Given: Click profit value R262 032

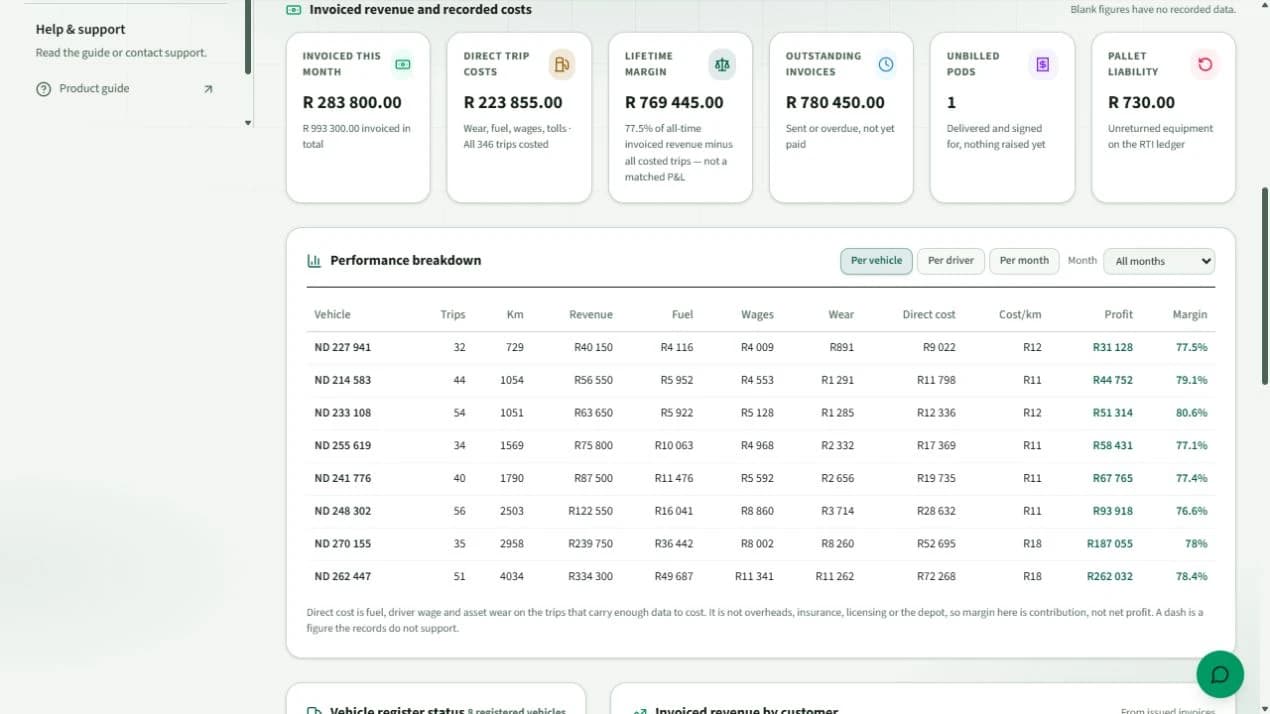Looking at the screenshot, I should (1110, 576).
